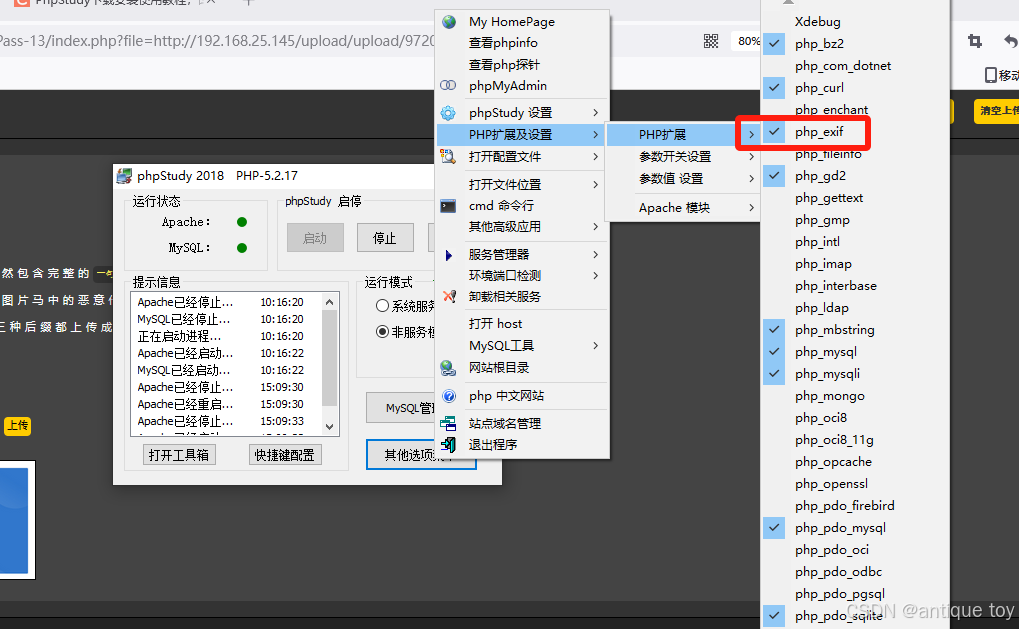Click the Apache green status indicator
The height and width of the screenshot is (629, 1019).
click(x=242, y=222)
